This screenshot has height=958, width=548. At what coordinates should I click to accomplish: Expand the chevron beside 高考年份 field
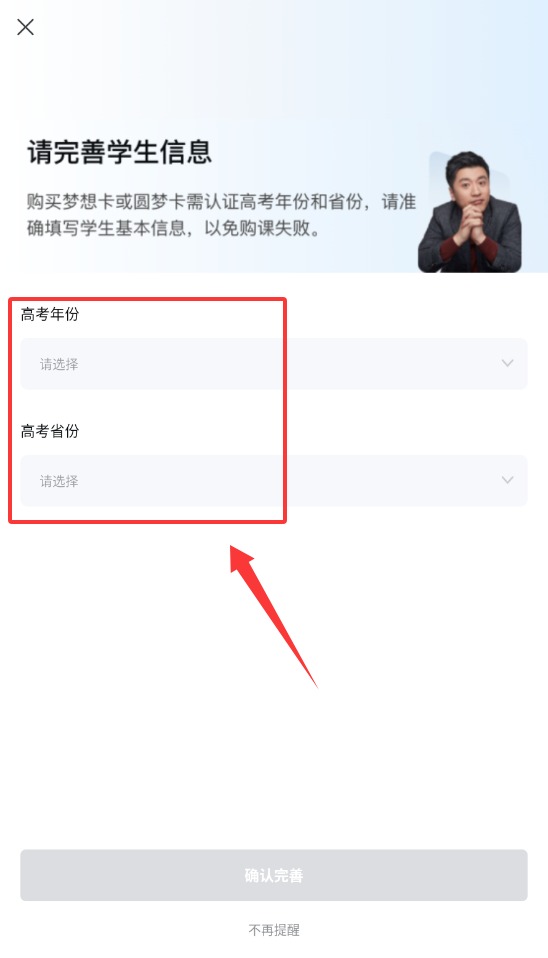[507, 363]
